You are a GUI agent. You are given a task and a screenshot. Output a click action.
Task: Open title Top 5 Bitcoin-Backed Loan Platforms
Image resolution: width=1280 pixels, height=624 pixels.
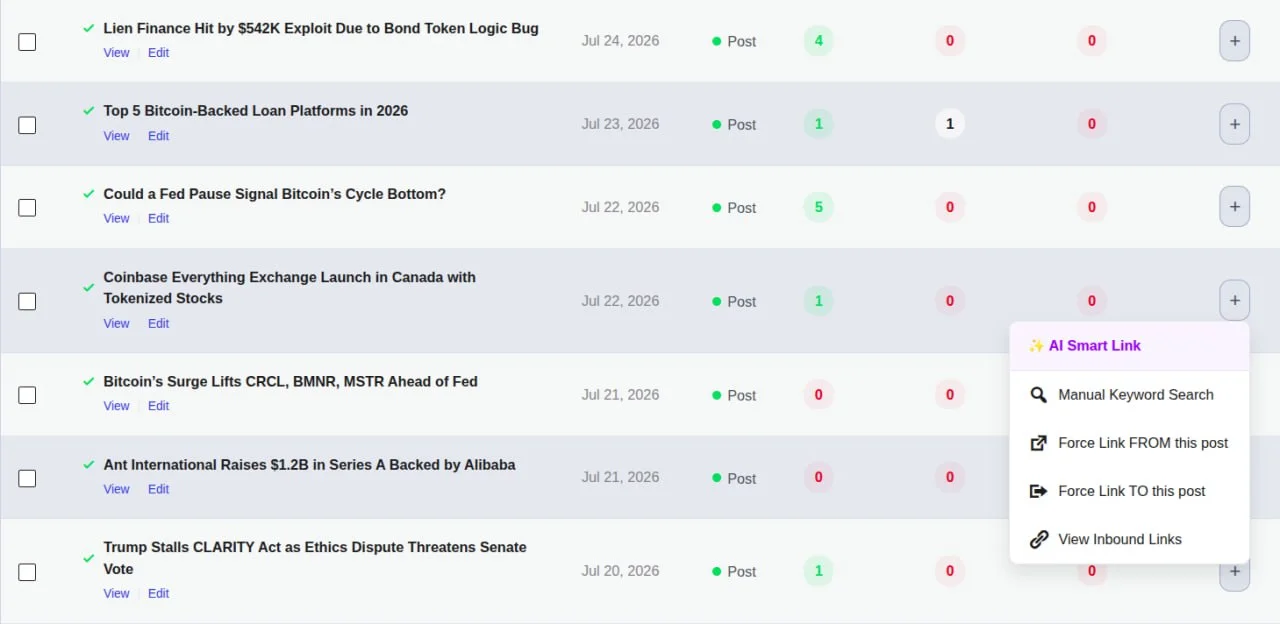(256, 111)
